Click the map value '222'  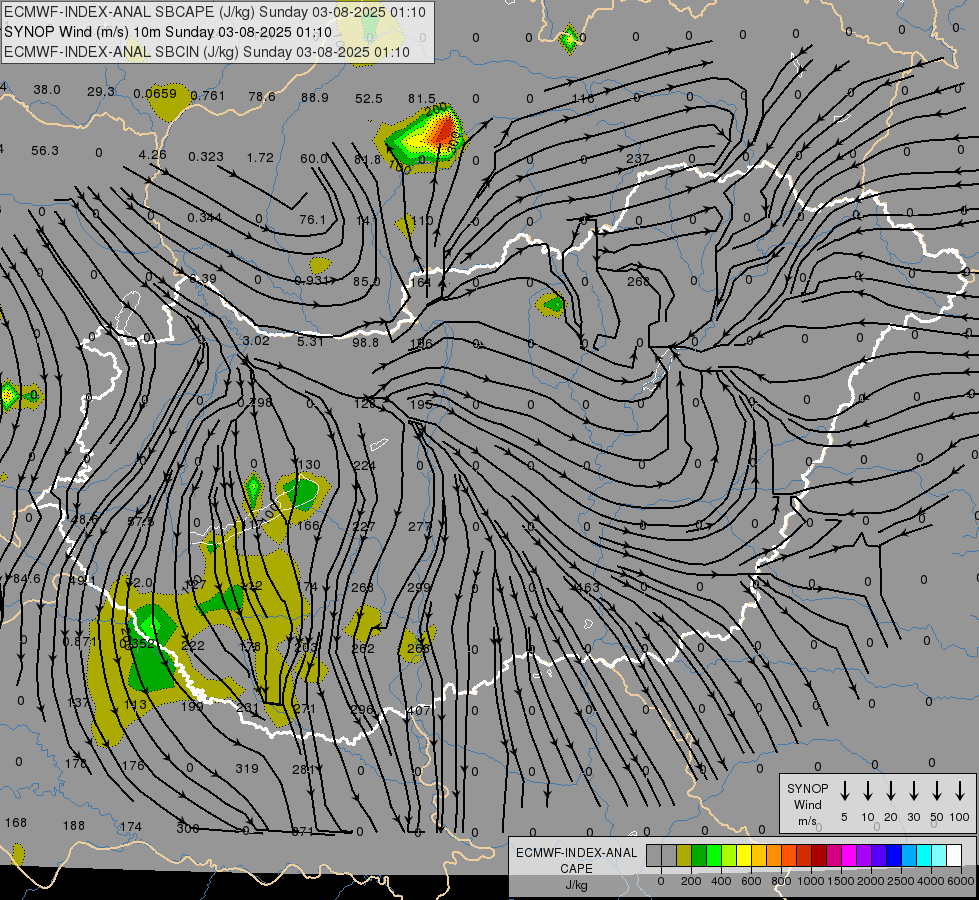click(x=192, y=645)
